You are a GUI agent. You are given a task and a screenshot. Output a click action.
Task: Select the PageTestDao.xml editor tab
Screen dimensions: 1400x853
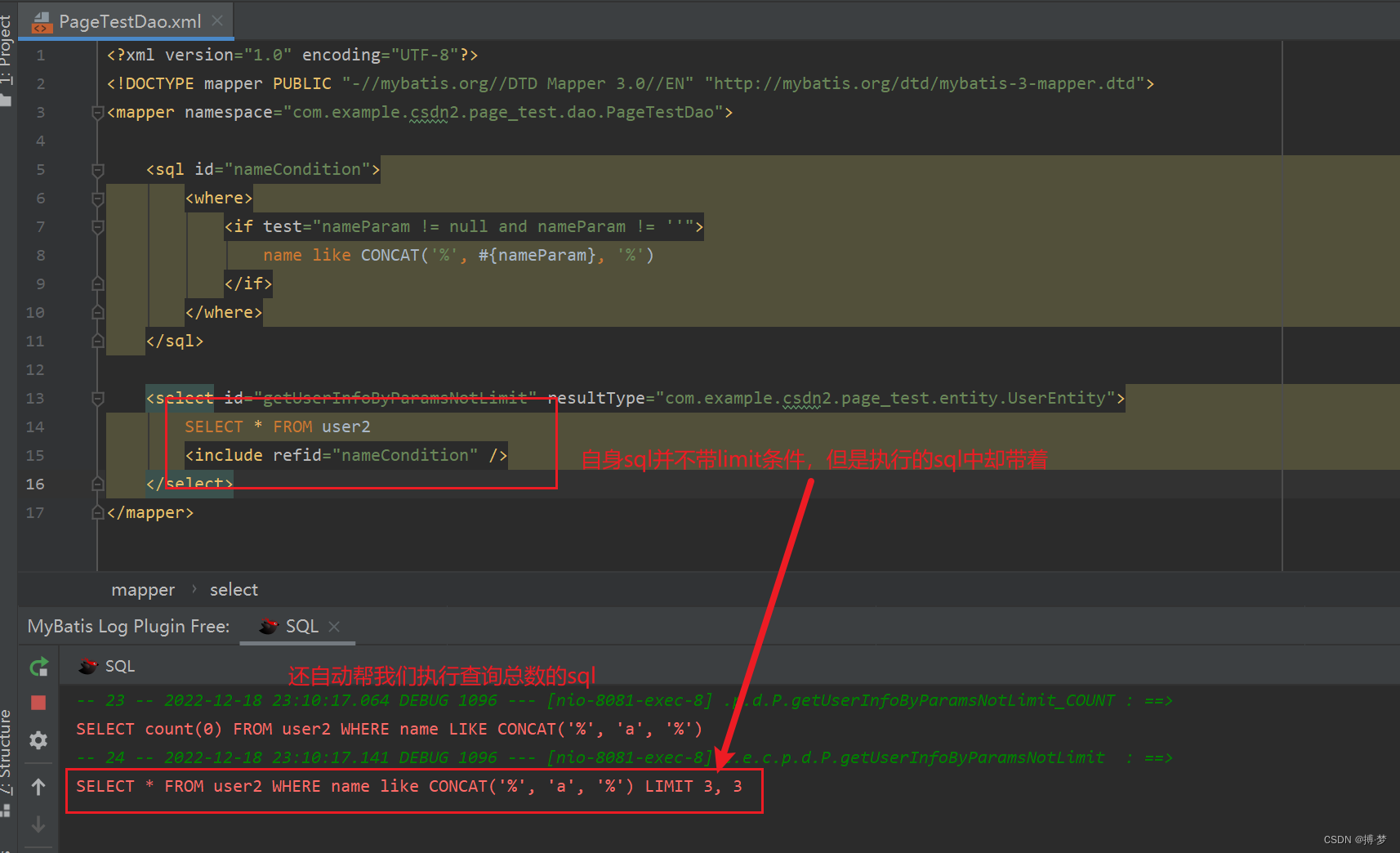126,21
